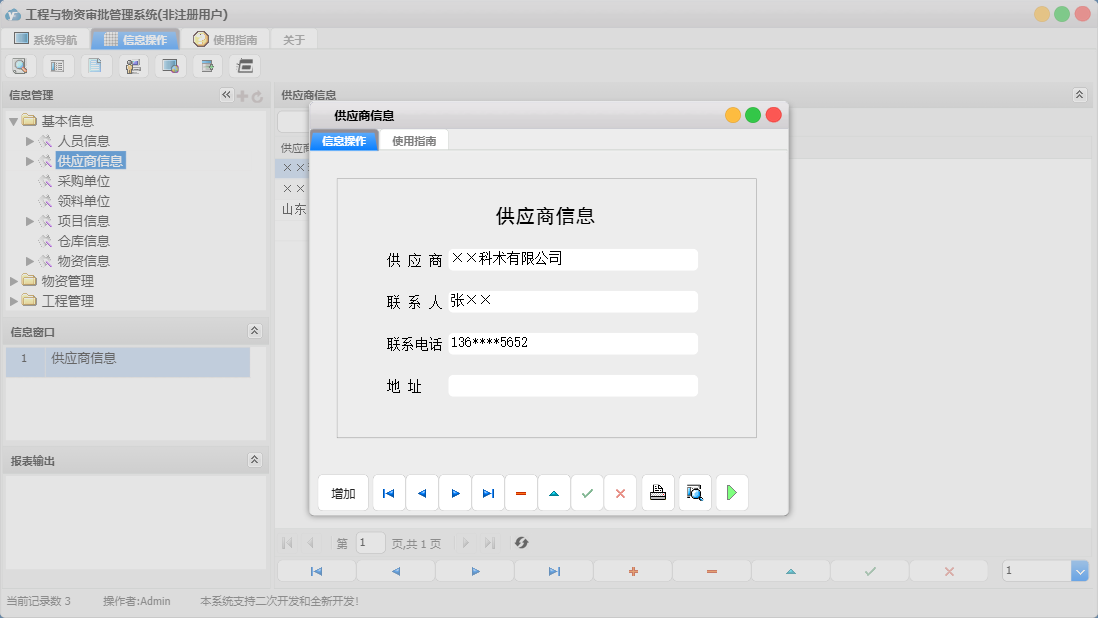This screenshot has height=618, width=1098.
Task: Open the record count dropdown at bottom right
Action: (x=1078, y=570)
